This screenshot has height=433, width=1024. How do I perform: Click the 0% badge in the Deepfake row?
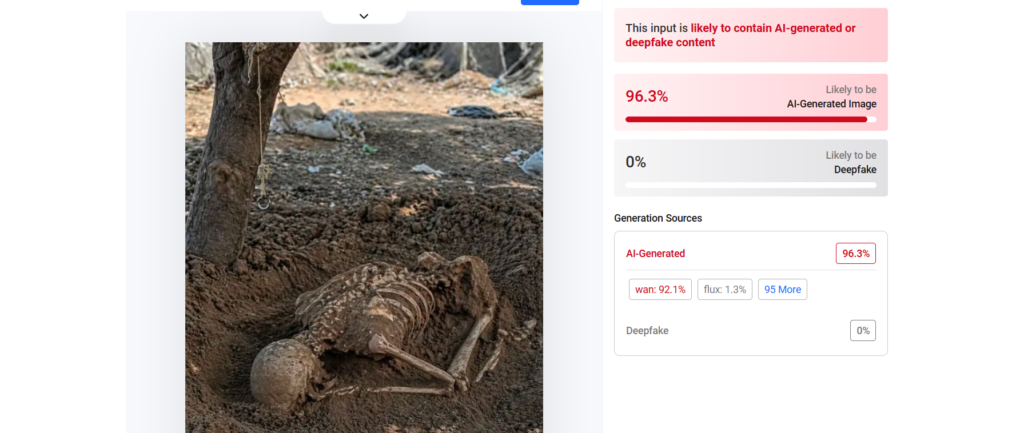pos(862,331)
